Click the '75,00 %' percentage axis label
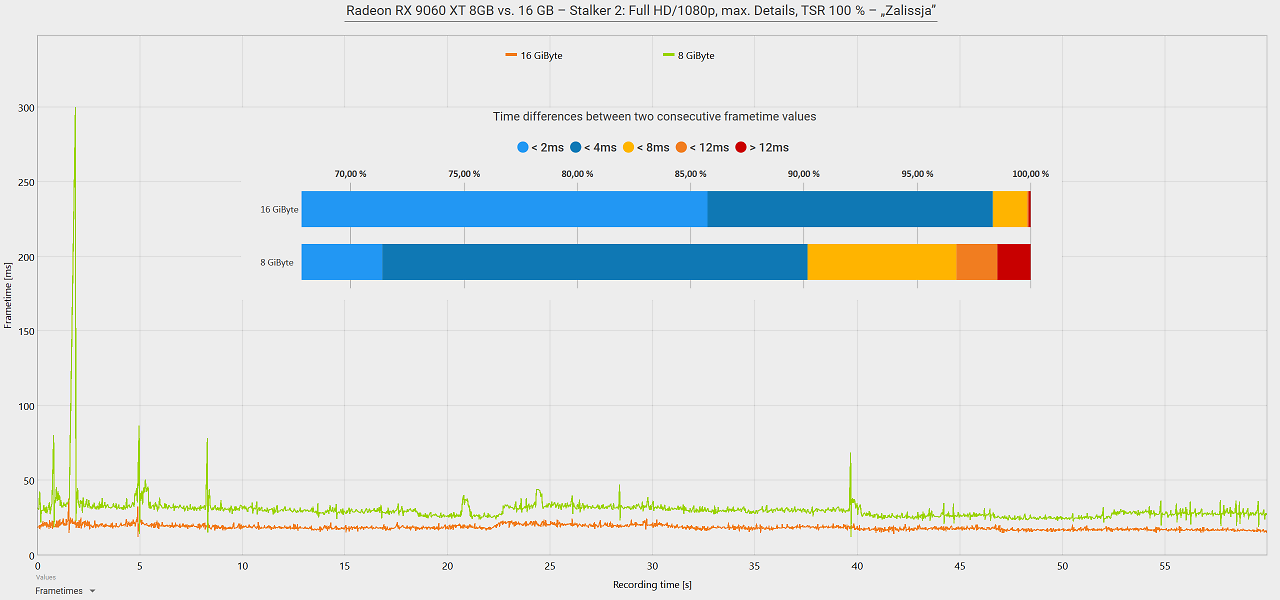Image resolution: width=1280 pixels, height=600 pixels. coord(464,174)
